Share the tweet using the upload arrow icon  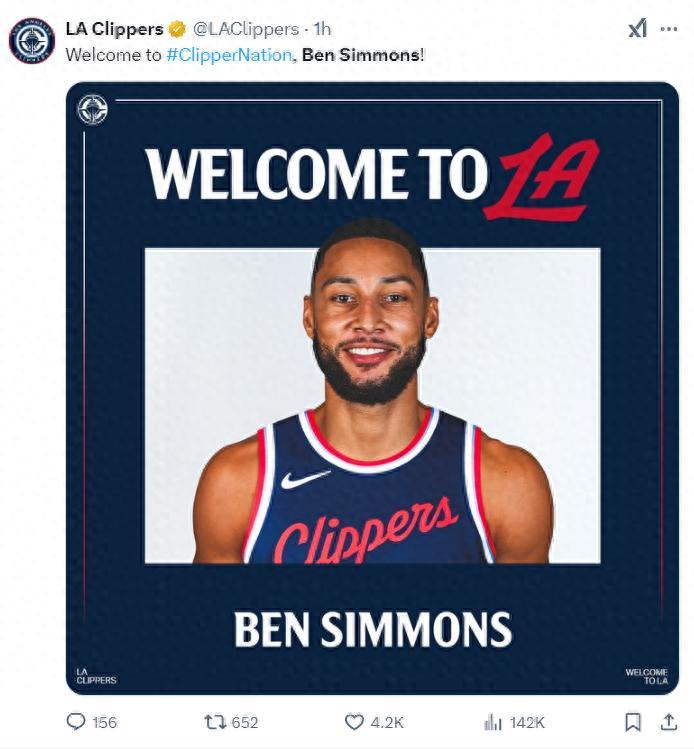[x=669, y=722]
